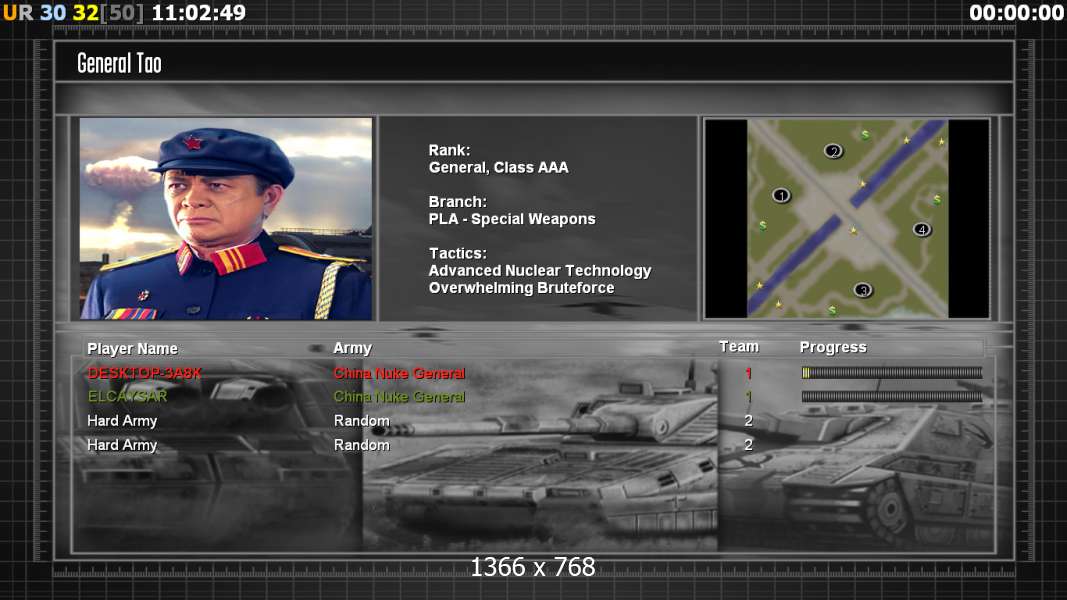1067x600 pixels.
Task: Click start position marker 4 on map
Action: coord(921,229)
